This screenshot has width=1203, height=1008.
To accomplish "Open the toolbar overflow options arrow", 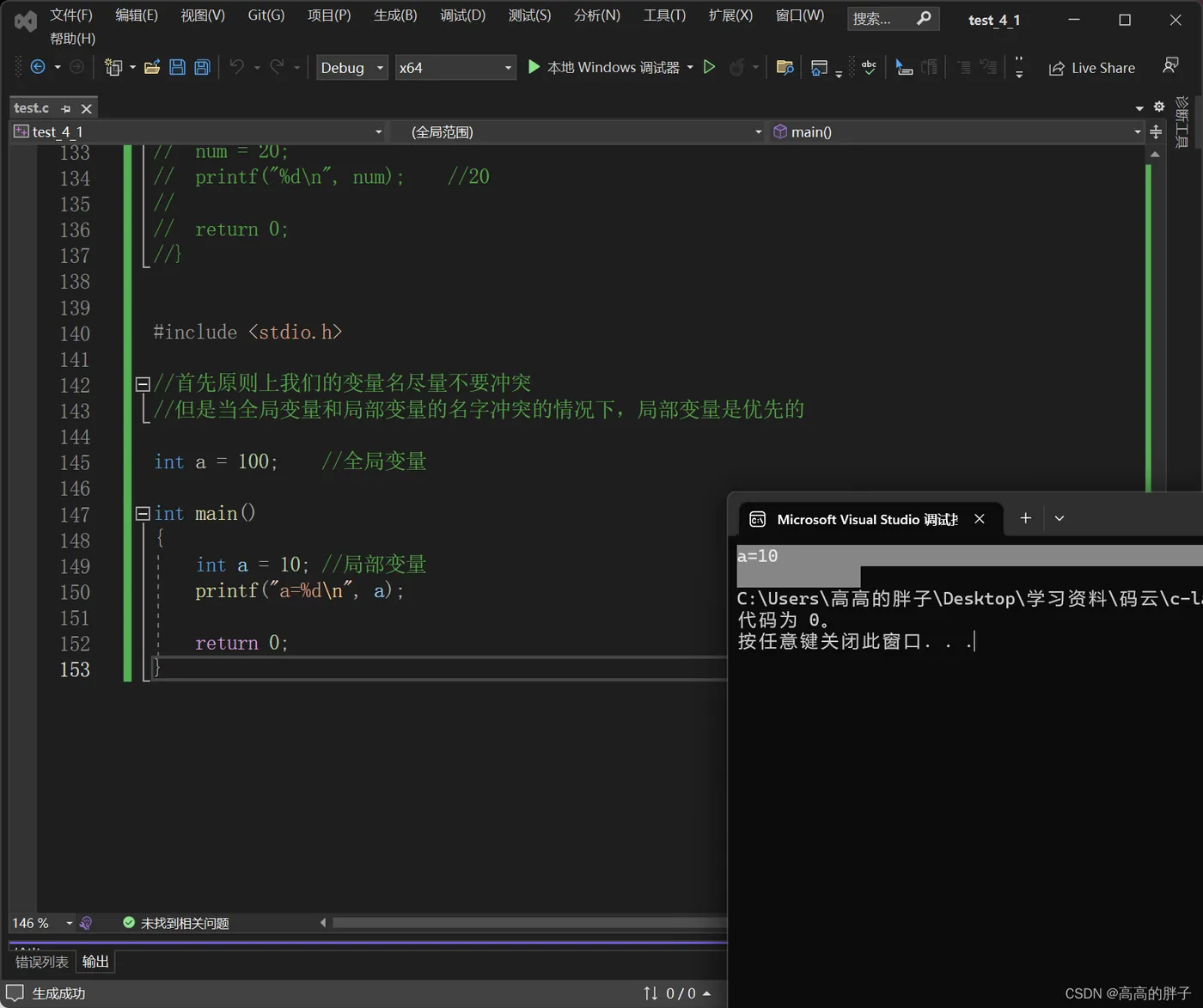I will (x=1019, y=67).
